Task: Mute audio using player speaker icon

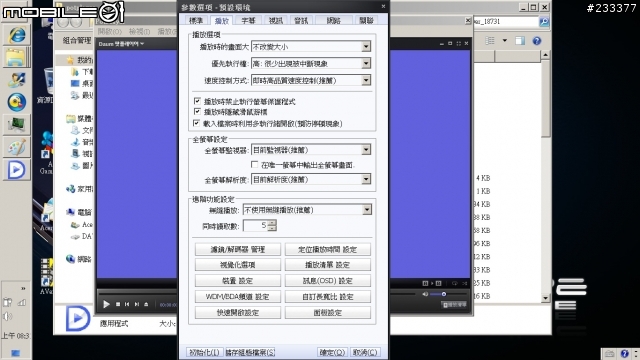Action: pyautogui.click(x=425, y=294)
